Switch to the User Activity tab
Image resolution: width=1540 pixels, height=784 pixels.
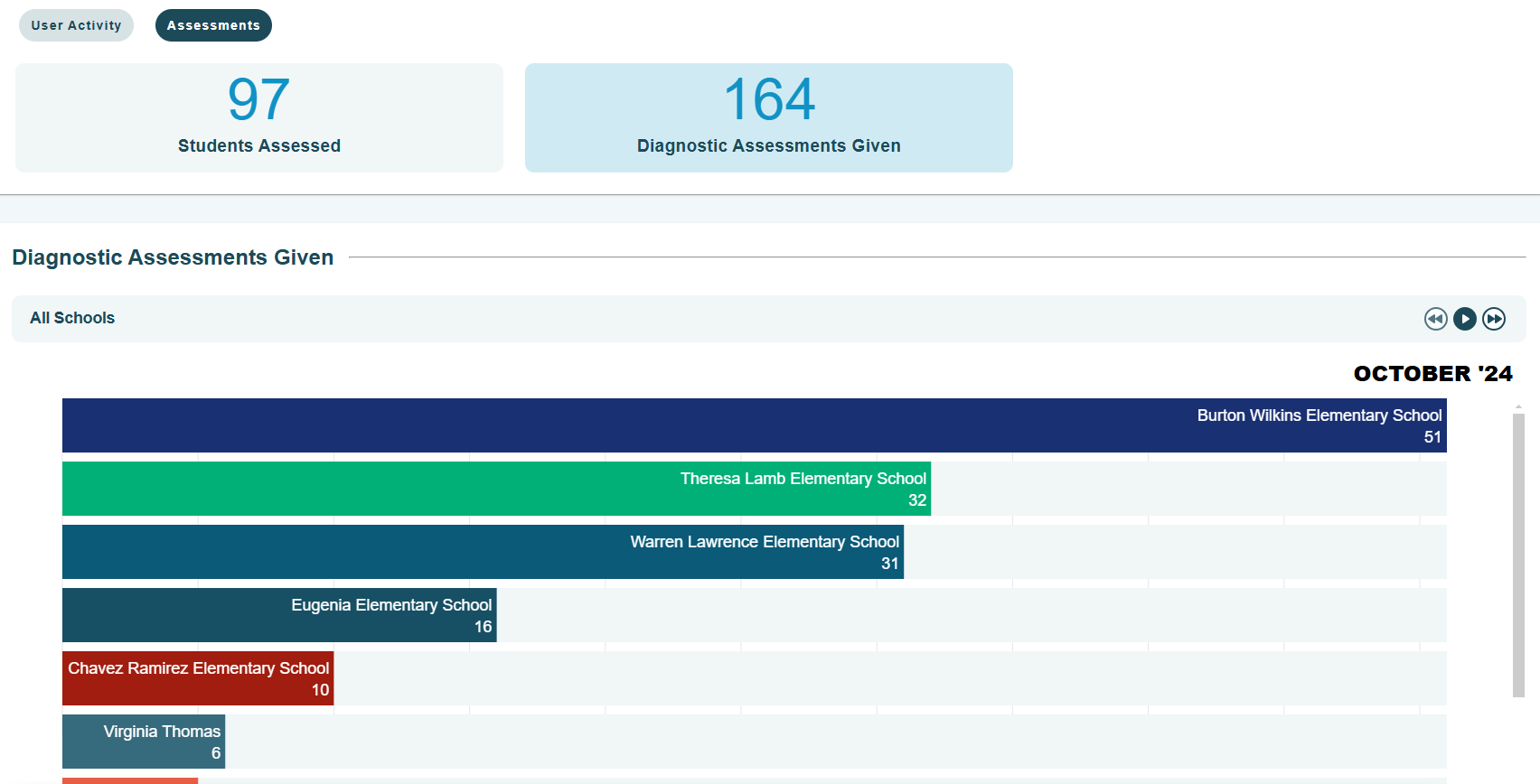[x=76, y=25]
